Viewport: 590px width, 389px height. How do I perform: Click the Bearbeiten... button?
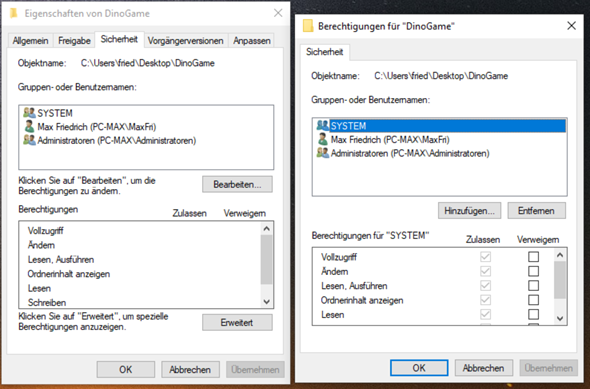[x=237, y=184]
